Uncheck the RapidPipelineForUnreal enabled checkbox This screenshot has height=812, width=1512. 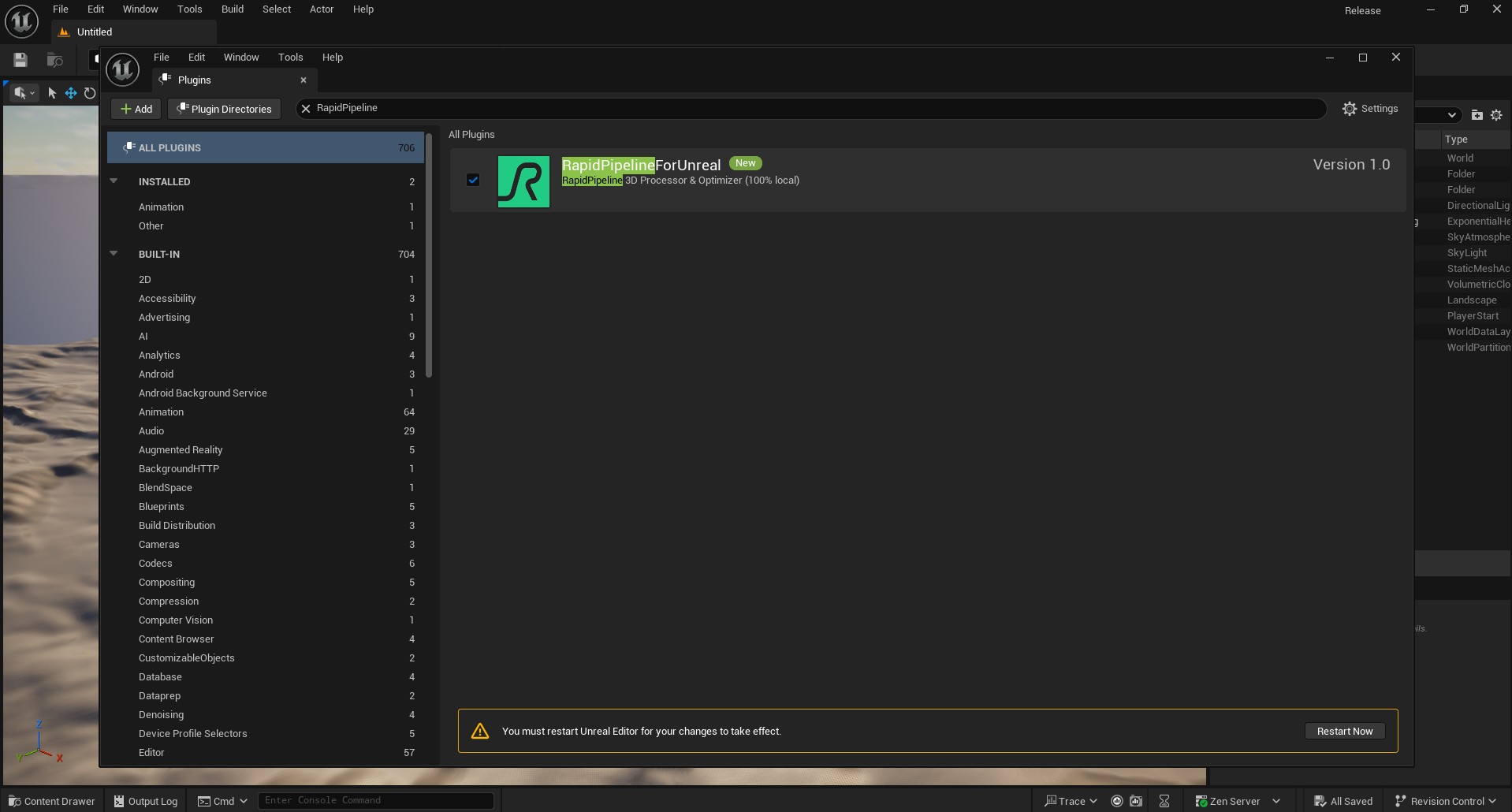click(473, 180)
